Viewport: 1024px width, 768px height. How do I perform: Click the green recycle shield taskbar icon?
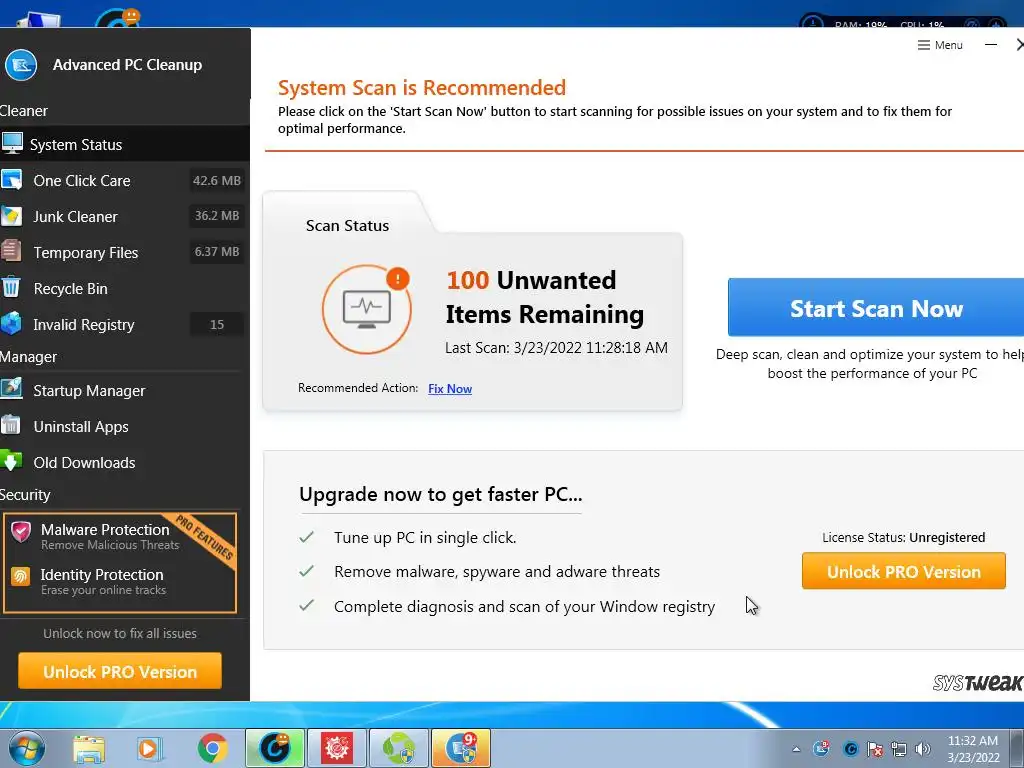[398, 748]
